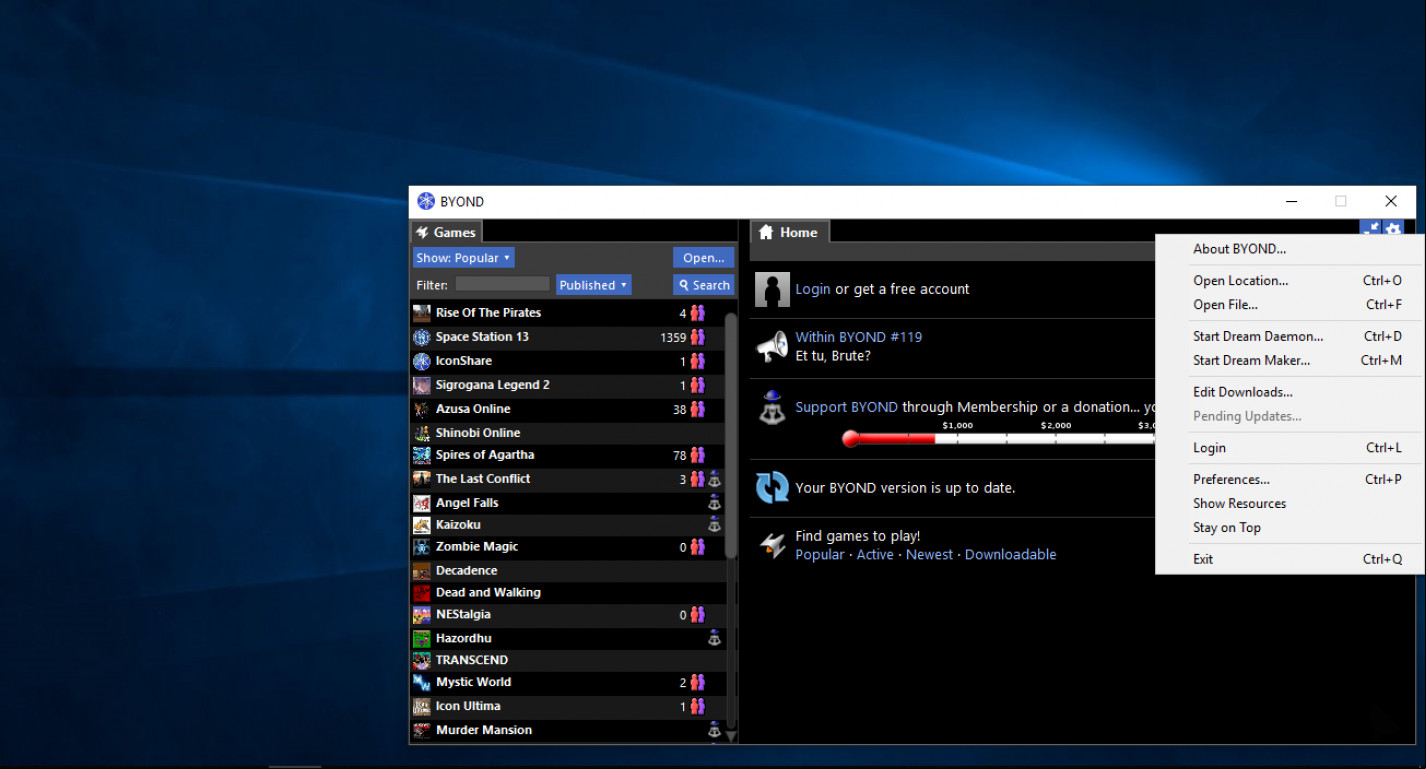The width and height of the screenshot is (1426, 769).
Task: Open the Show: Popular dropdown
Action: coord(464,258)
